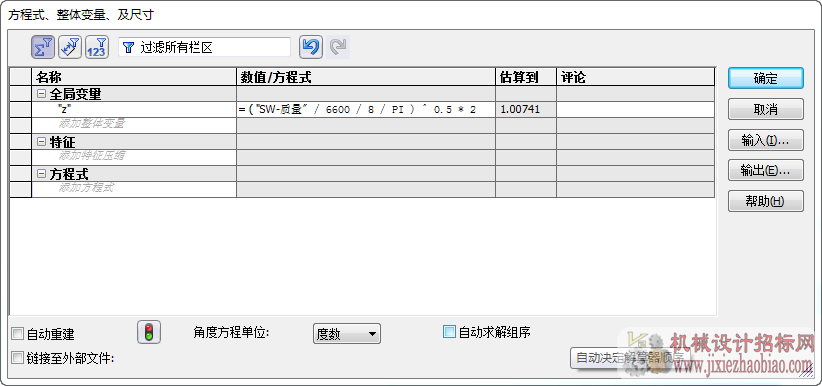Select the Equation View filter icon
The width and height of the screenshot is (822, 386).
point(43,47)
